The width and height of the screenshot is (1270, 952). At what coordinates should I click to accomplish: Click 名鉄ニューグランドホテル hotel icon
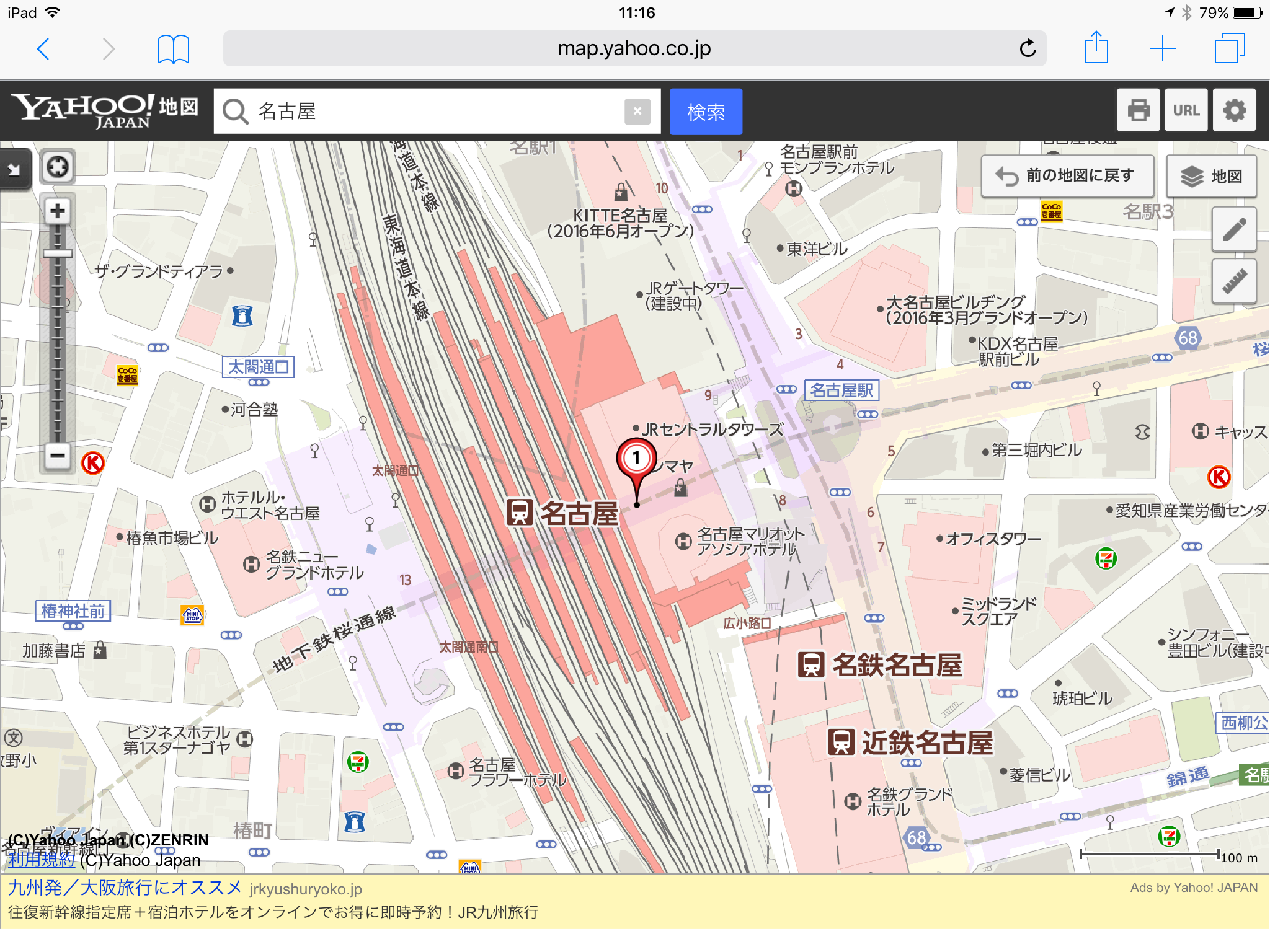251,564
